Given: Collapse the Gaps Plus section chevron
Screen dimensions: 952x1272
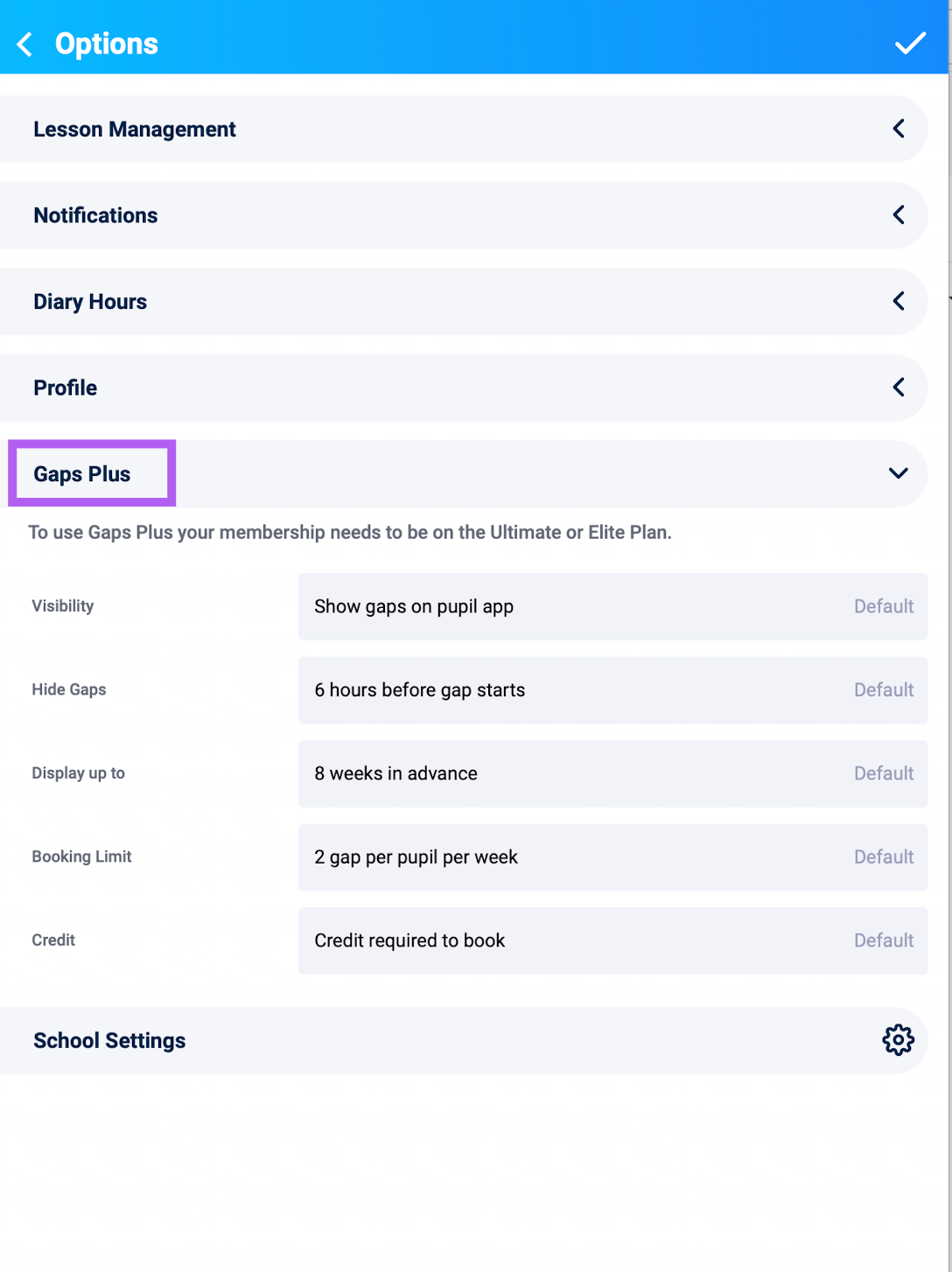Looking at the screenshot, I should click(899, 473).
